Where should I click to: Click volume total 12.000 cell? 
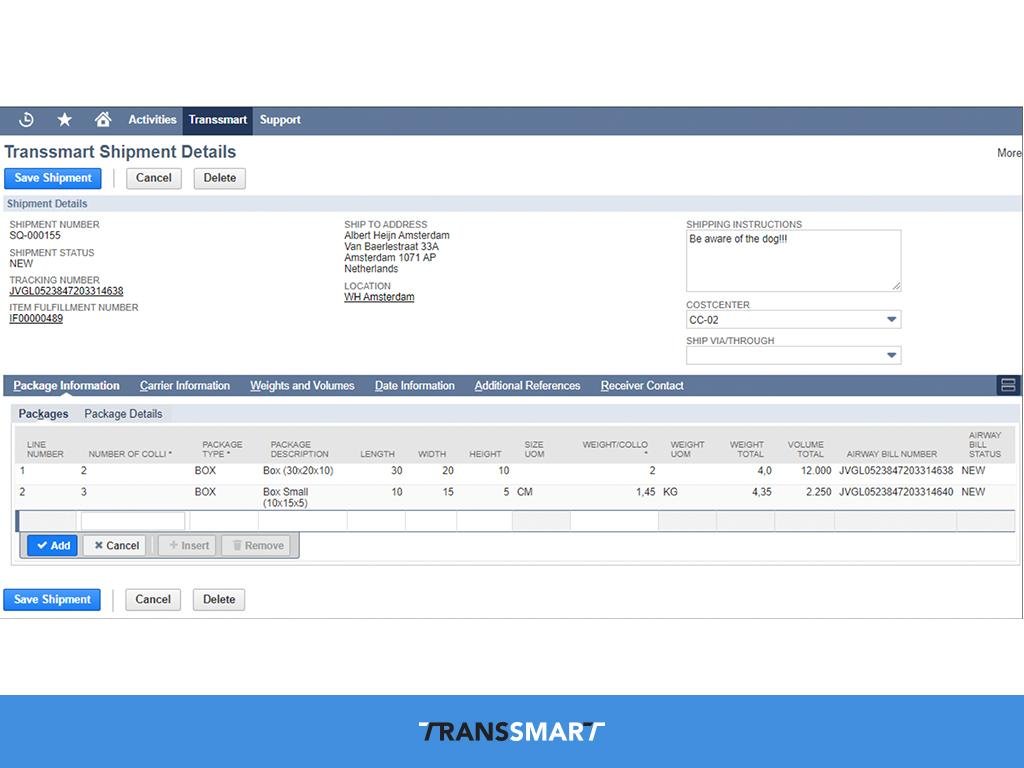[816, 471]
